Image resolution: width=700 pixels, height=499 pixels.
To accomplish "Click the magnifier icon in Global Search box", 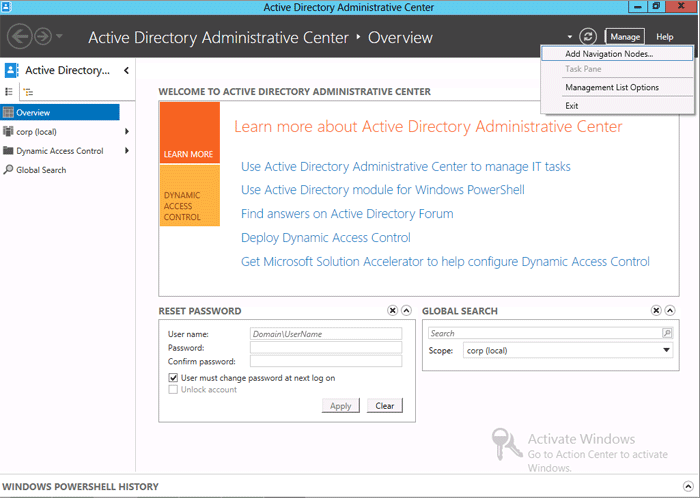I will (667, 333).
